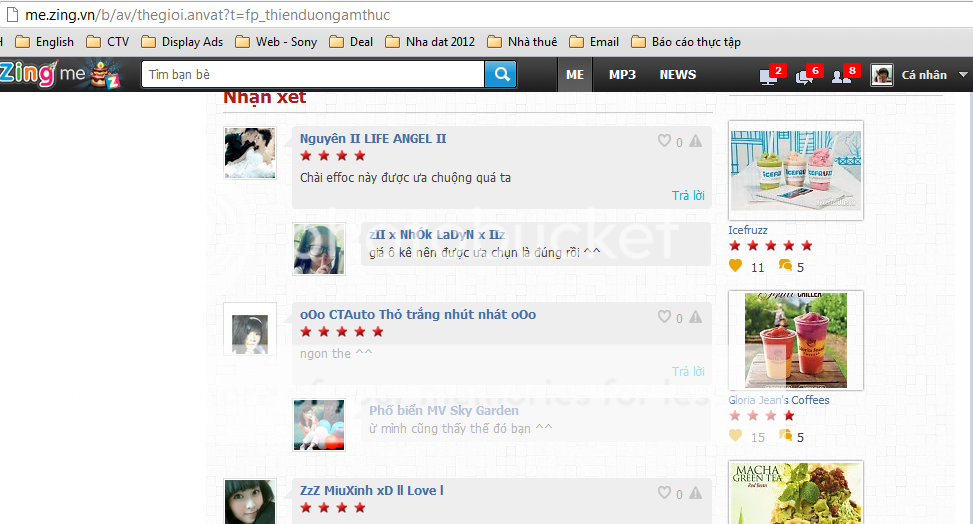The width and height of the screenshot is (973, 524).
Task: Click the fifth star of Icefruzz rating
Action: (807, 246)
